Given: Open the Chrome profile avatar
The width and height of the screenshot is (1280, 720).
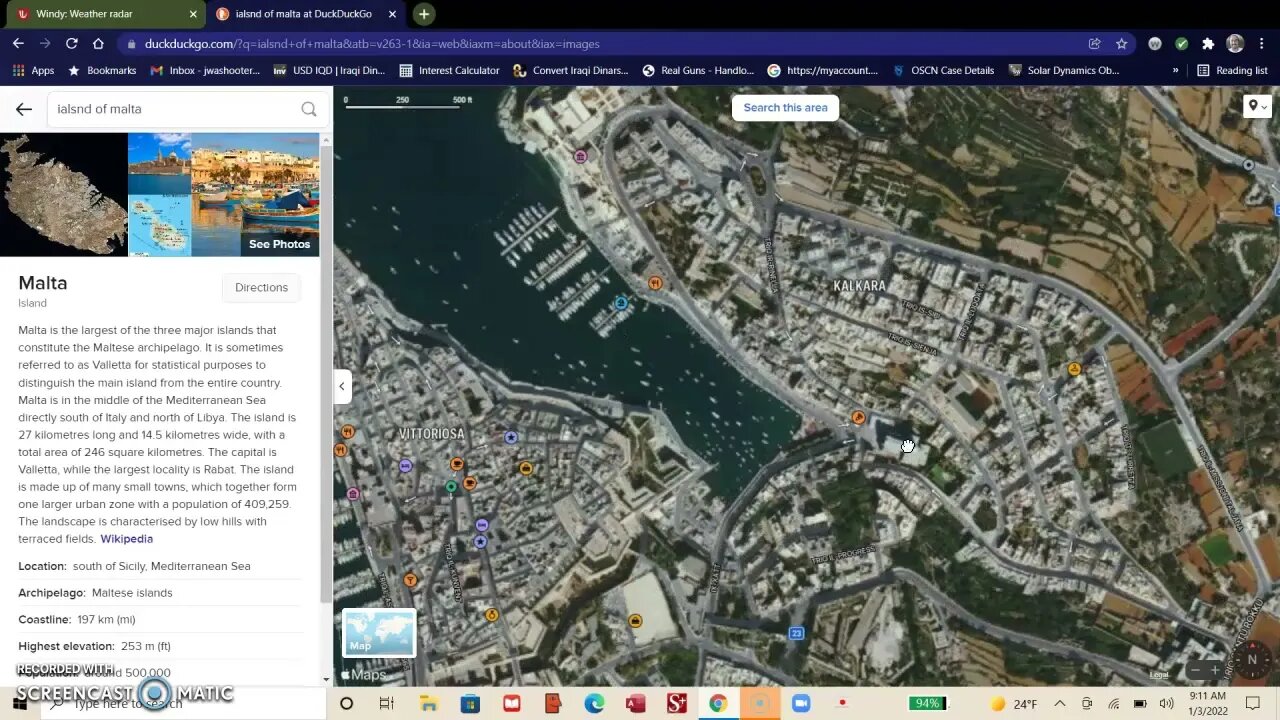Looking at the screenshot, I should (1235, 44).
